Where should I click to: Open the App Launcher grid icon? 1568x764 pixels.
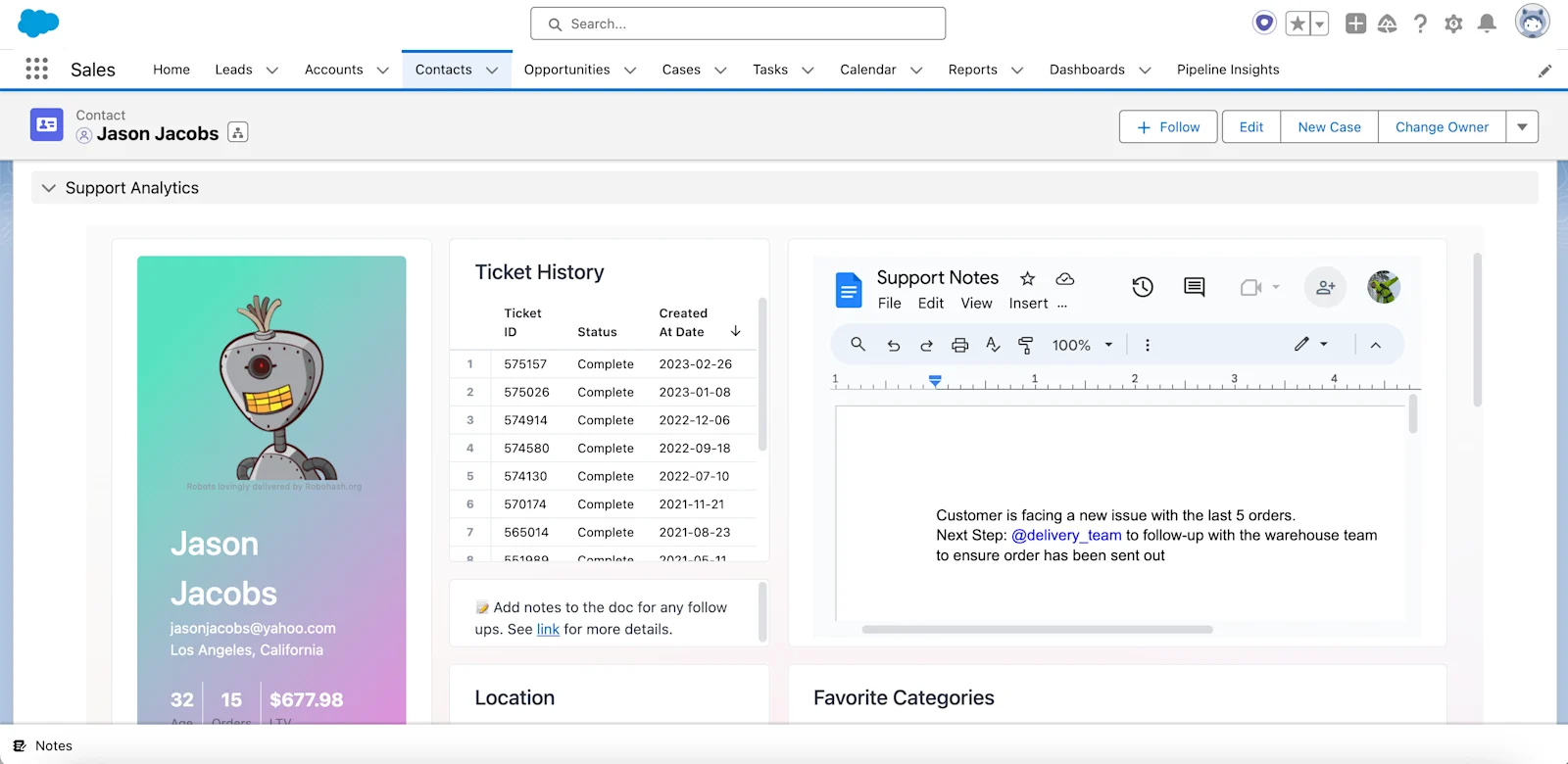pyautogui.click(x=37, y=69)
